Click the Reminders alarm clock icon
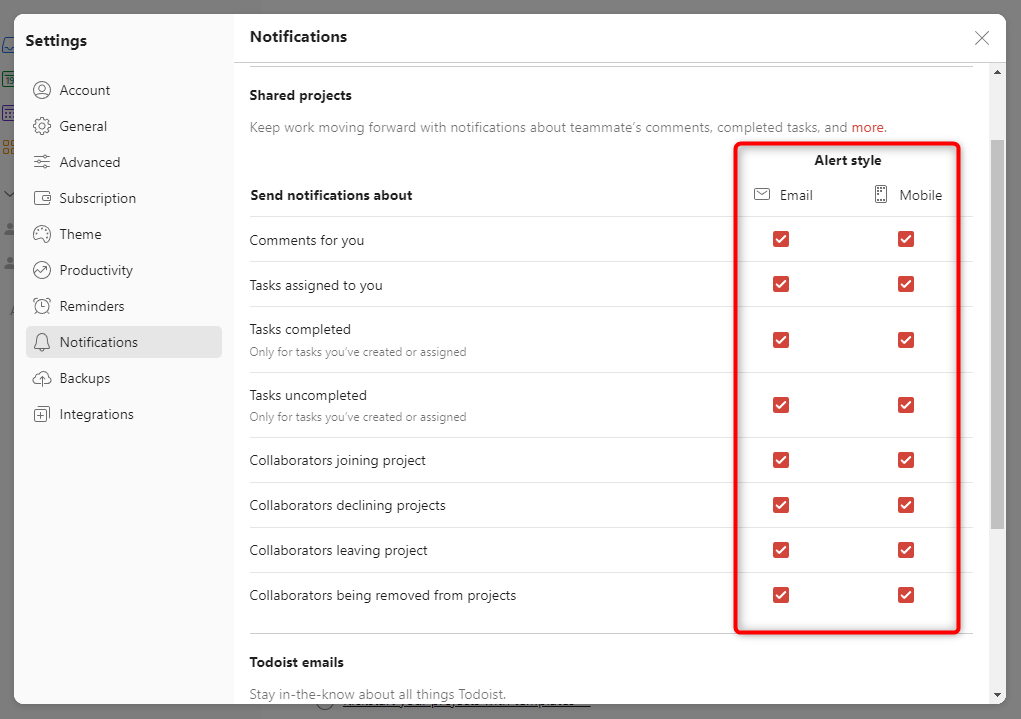This screenshot has height=719, width=1021. [x=42, y=306]
